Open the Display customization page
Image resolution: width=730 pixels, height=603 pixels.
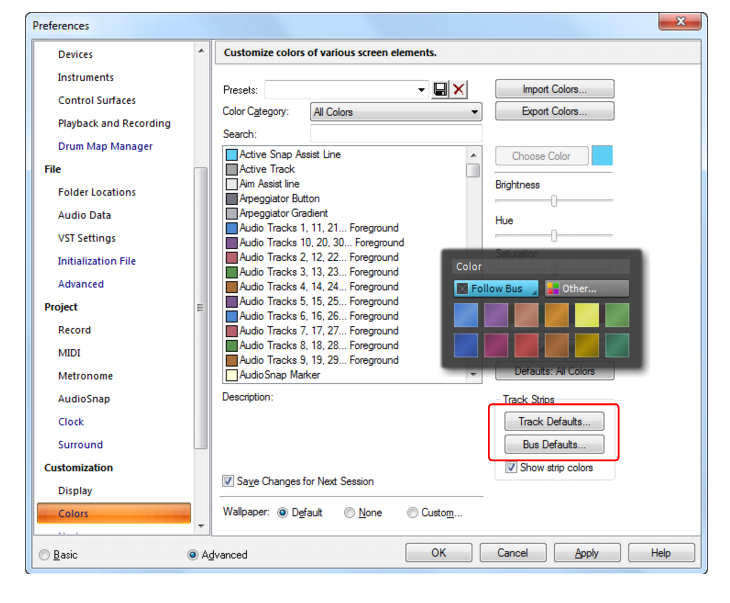click(x=75, y=491)
